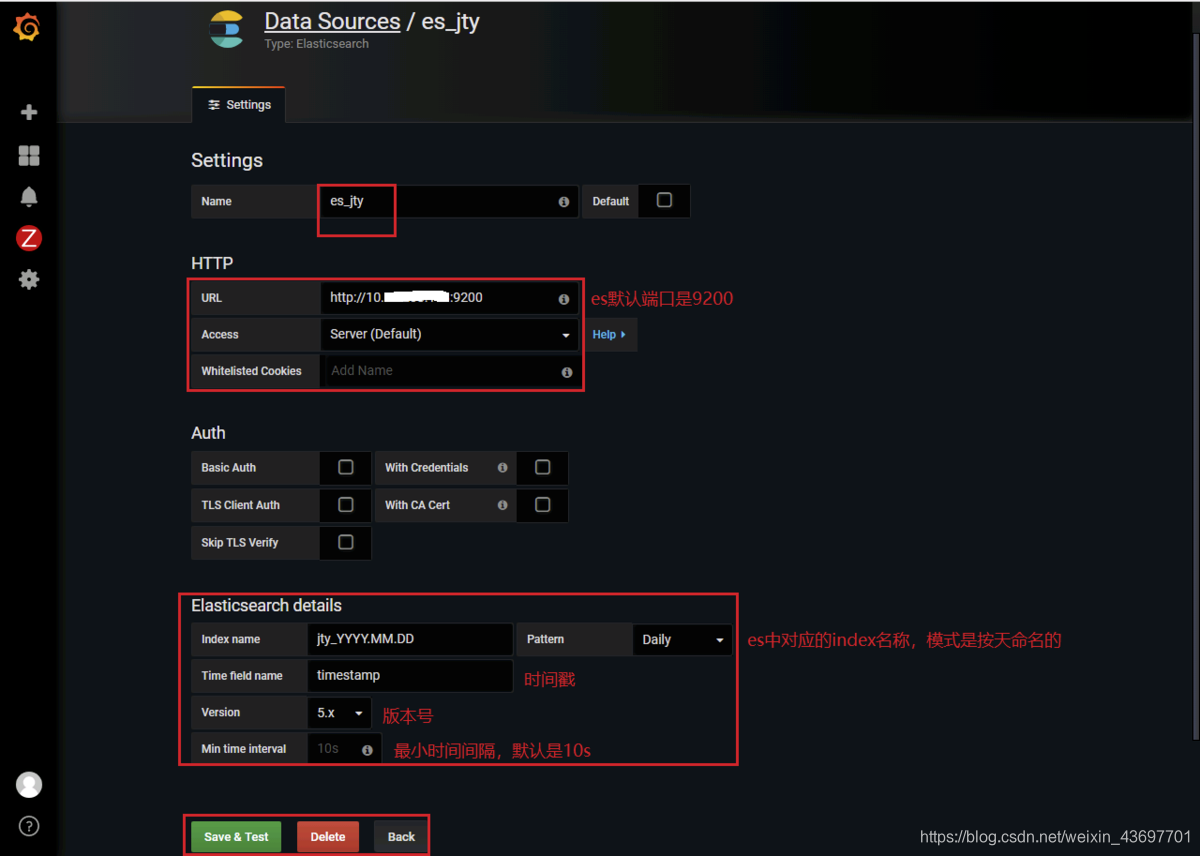Focus the Name input field
The width and height of the screenshot is (1200, 856).
[x=449, y=201]
